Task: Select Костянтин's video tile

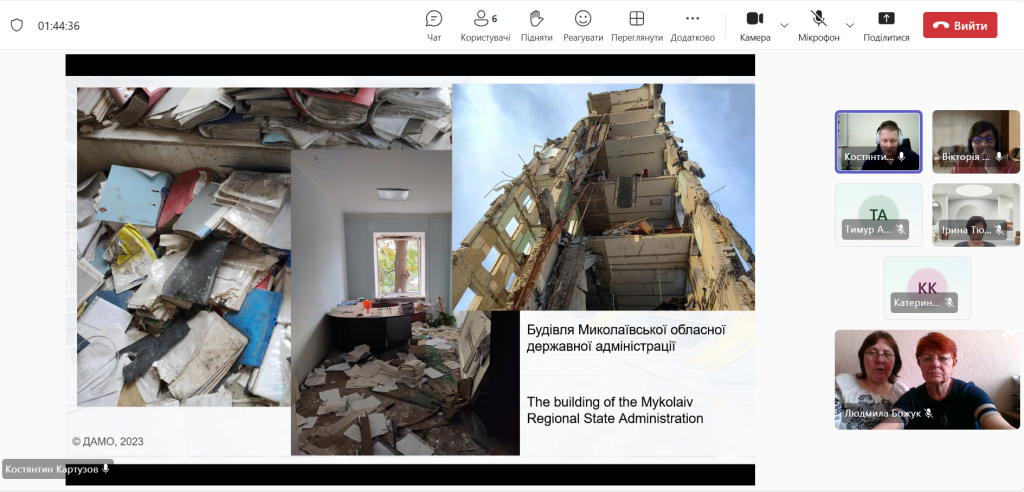Action: pos(878,141)
